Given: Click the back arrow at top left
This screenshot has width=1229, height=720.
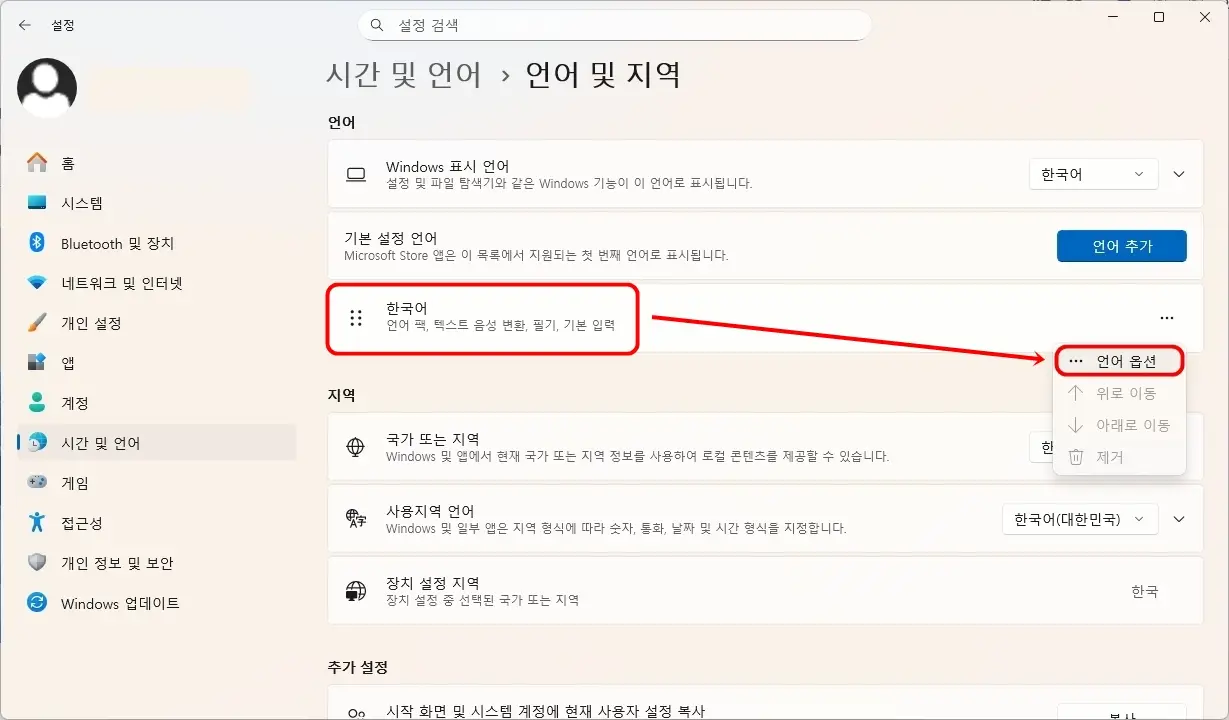Looking at the screenshot, I should point(24,25).
